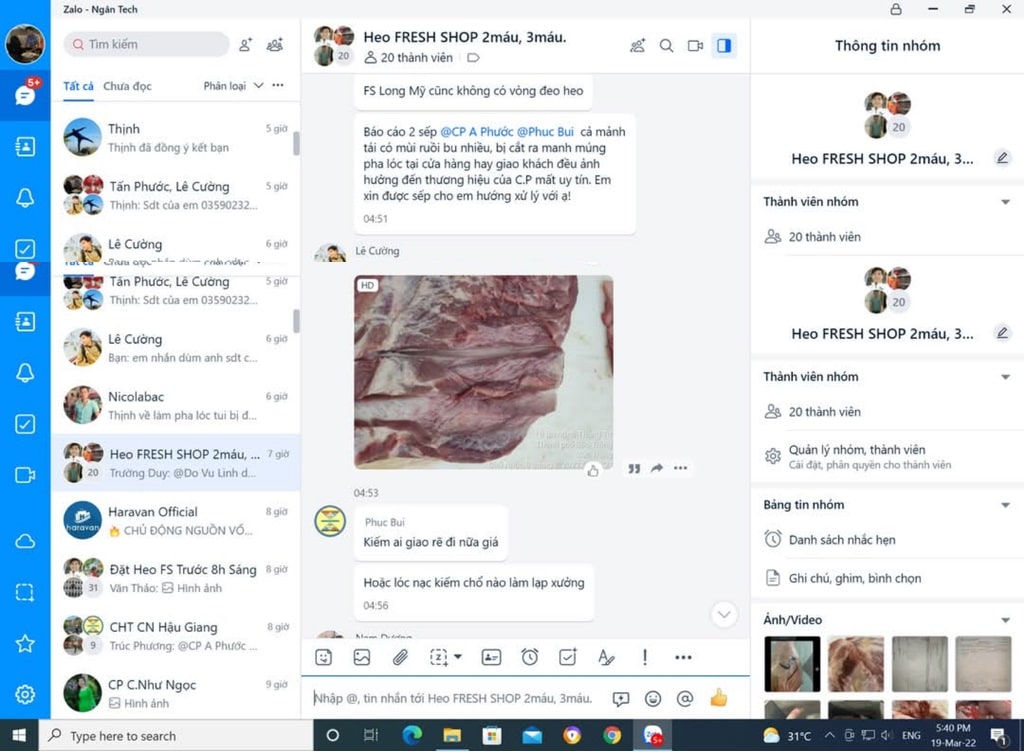Start a video call with the group
Image resolution: width=1024 pixels, height=752 pixels.
tap(695, 46)
